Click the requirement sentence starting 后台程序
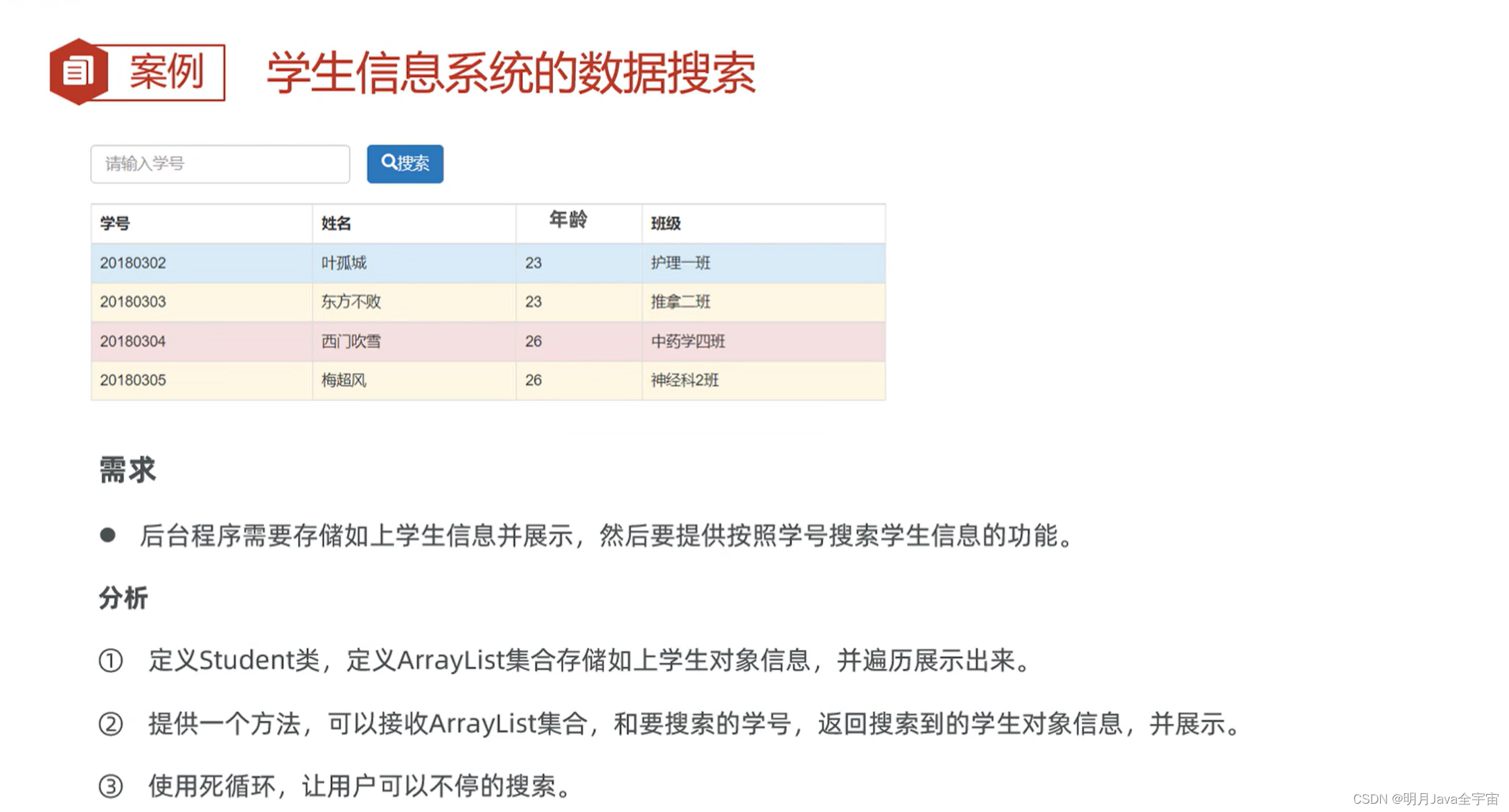 [607, 535]
